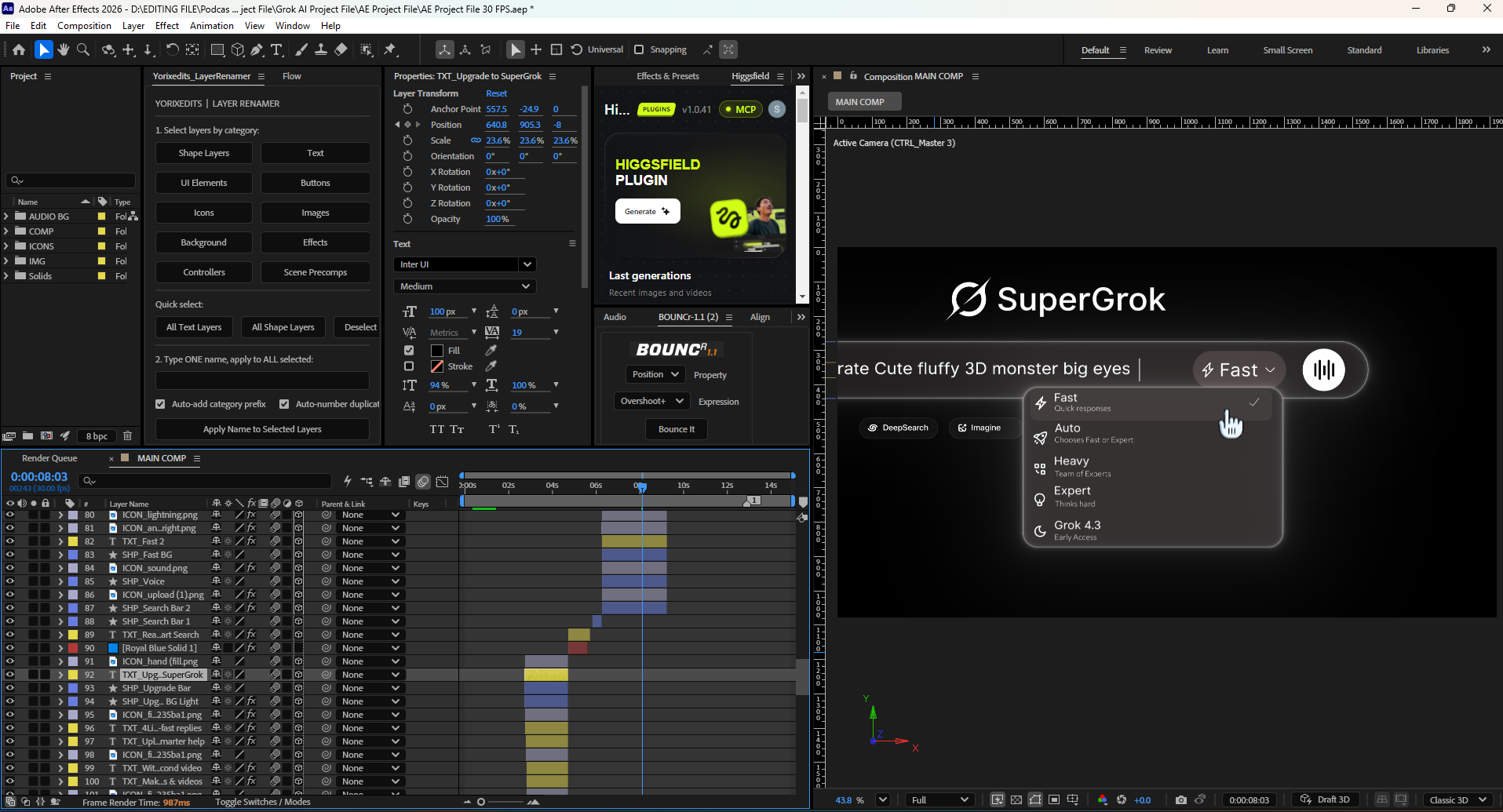The height and width of the screenshot is (812, 1503).
Task: Select the Hand tool
Action: pyautogui.click(x=64, y=49)
